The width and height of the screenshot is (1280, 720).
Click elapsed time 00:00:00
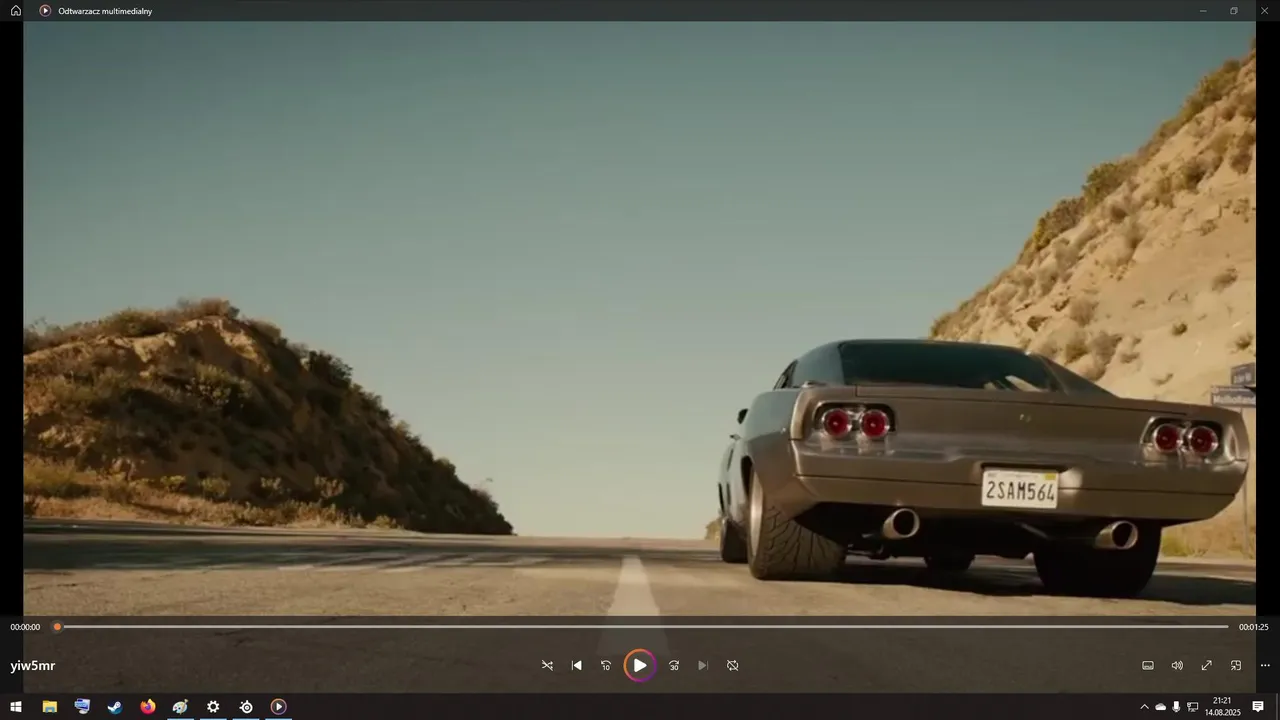(x=25, y=627)
